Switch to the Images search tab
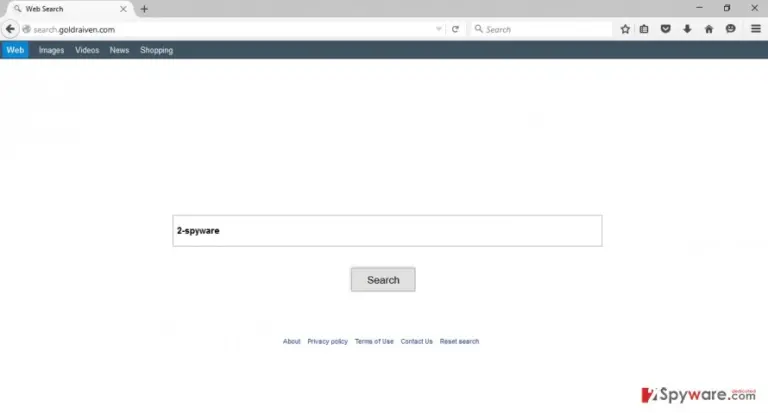 [51, 50]
